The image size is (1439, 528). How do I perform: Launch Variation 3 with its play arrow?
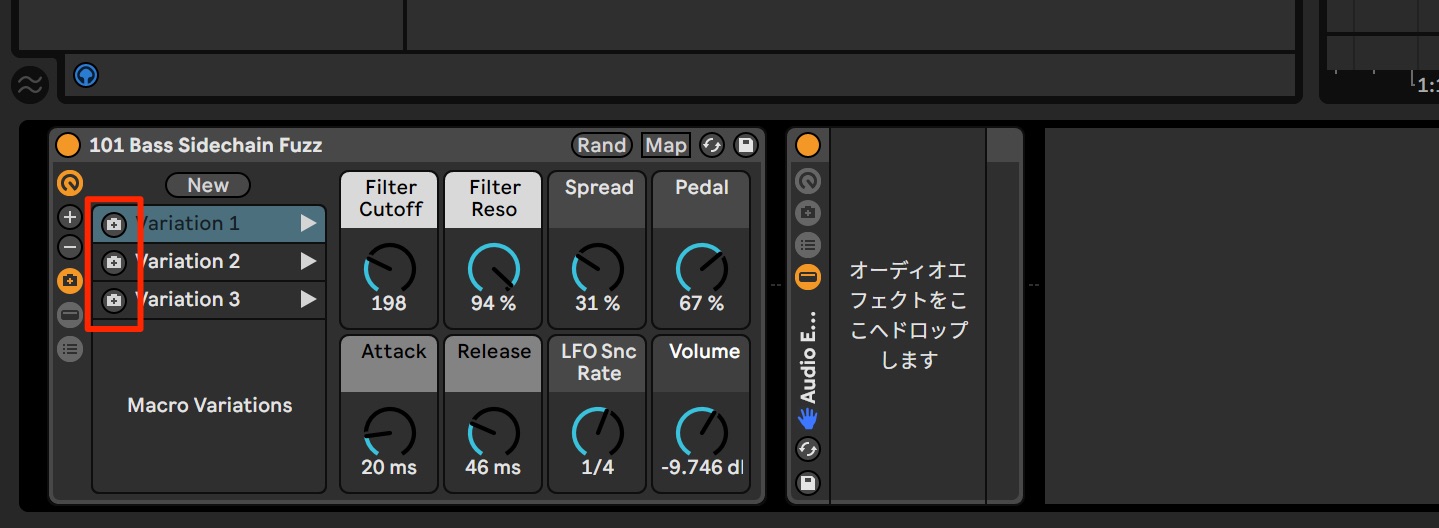pos(309,299)
